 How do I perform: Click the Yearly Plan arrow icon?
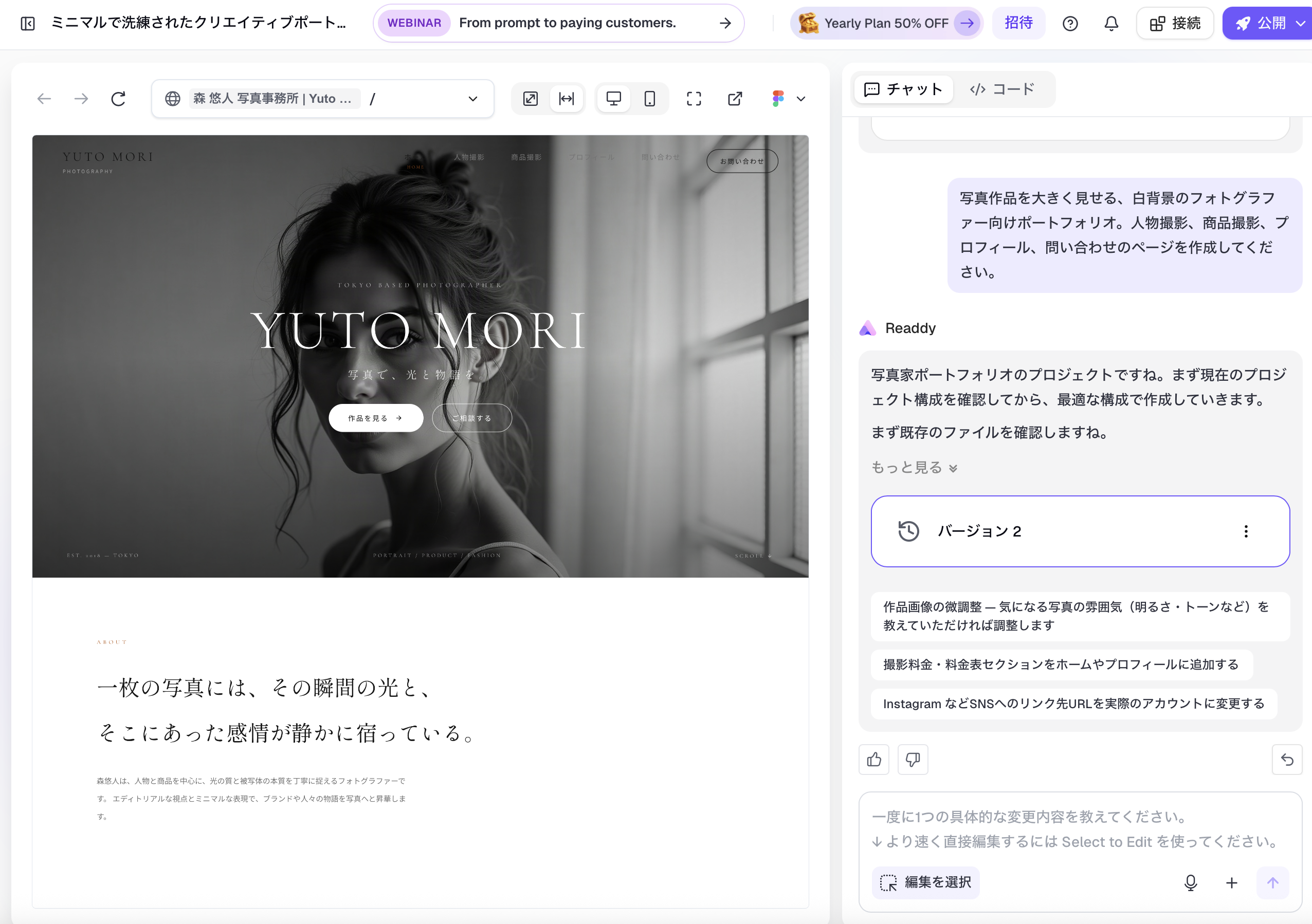(967, 24)
